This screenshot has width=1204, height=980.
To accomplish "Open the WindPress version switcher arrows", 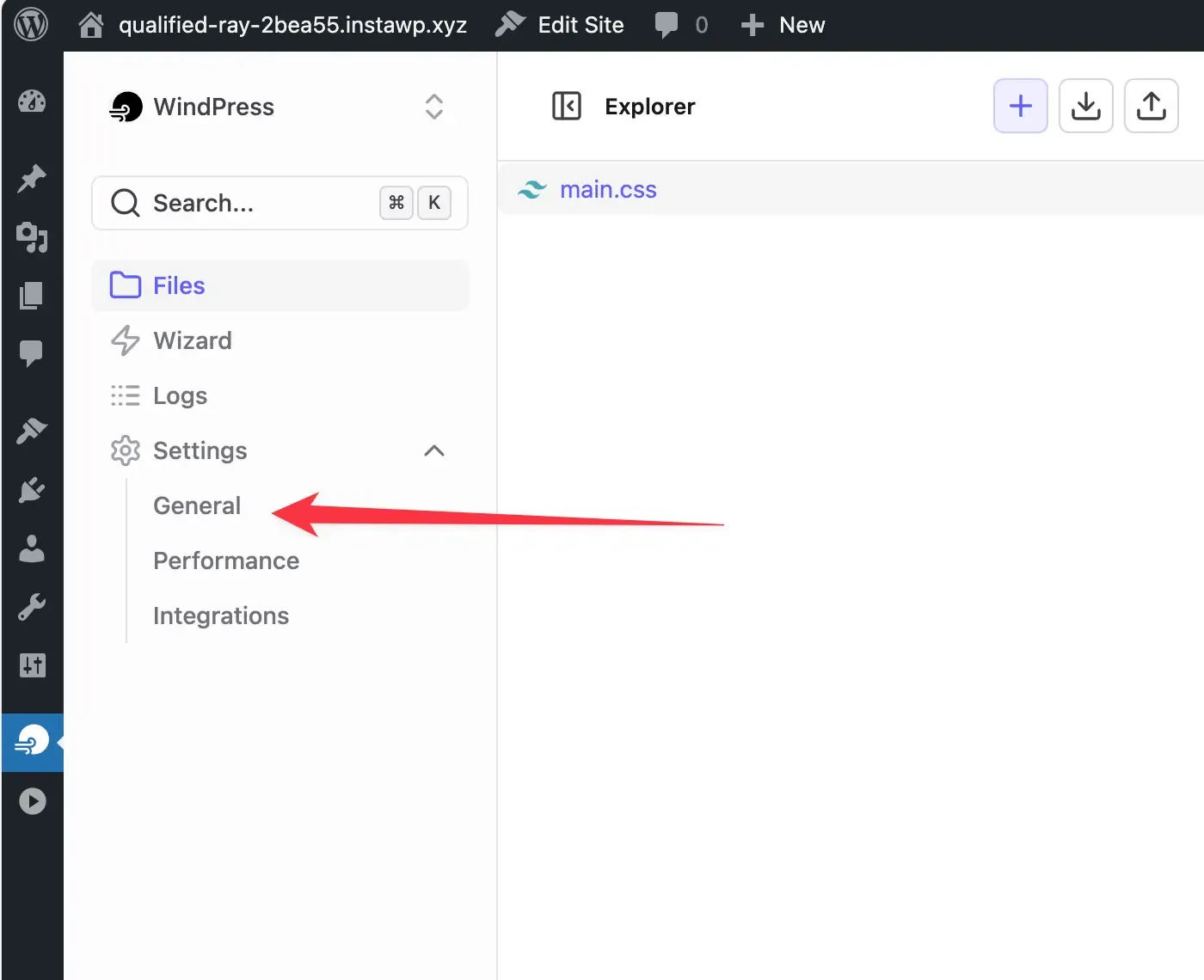I will (433, 107).
